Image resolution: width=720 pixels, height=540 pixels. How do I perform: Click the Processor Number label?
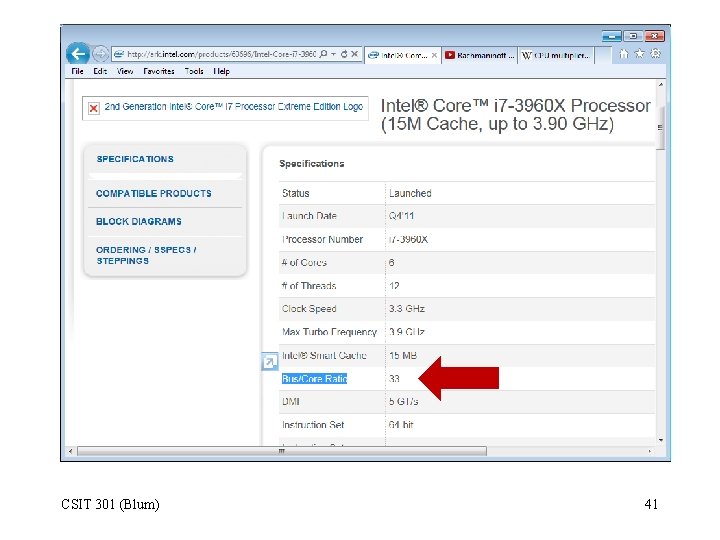pos(322,239)
